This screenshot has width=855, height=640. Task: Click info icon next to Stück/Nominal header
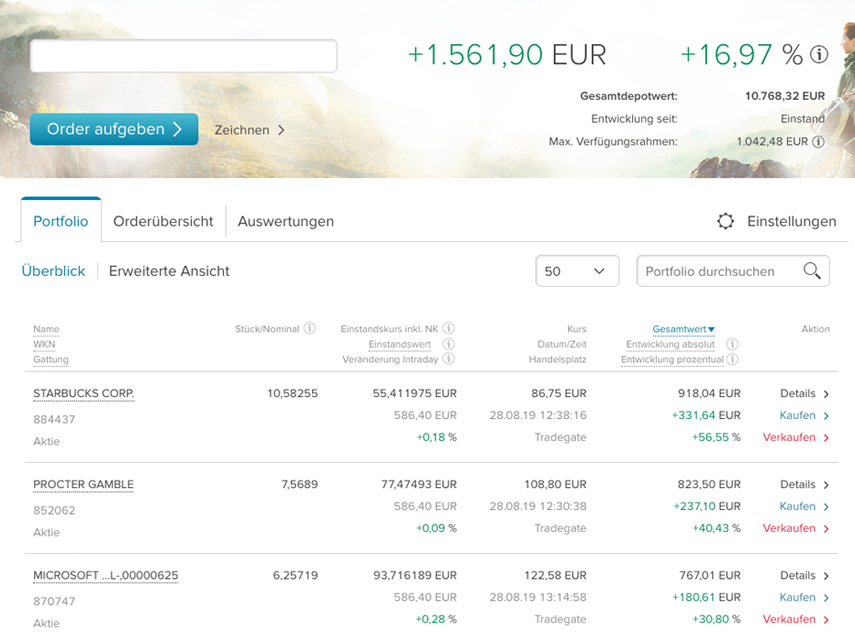[310, 328]
